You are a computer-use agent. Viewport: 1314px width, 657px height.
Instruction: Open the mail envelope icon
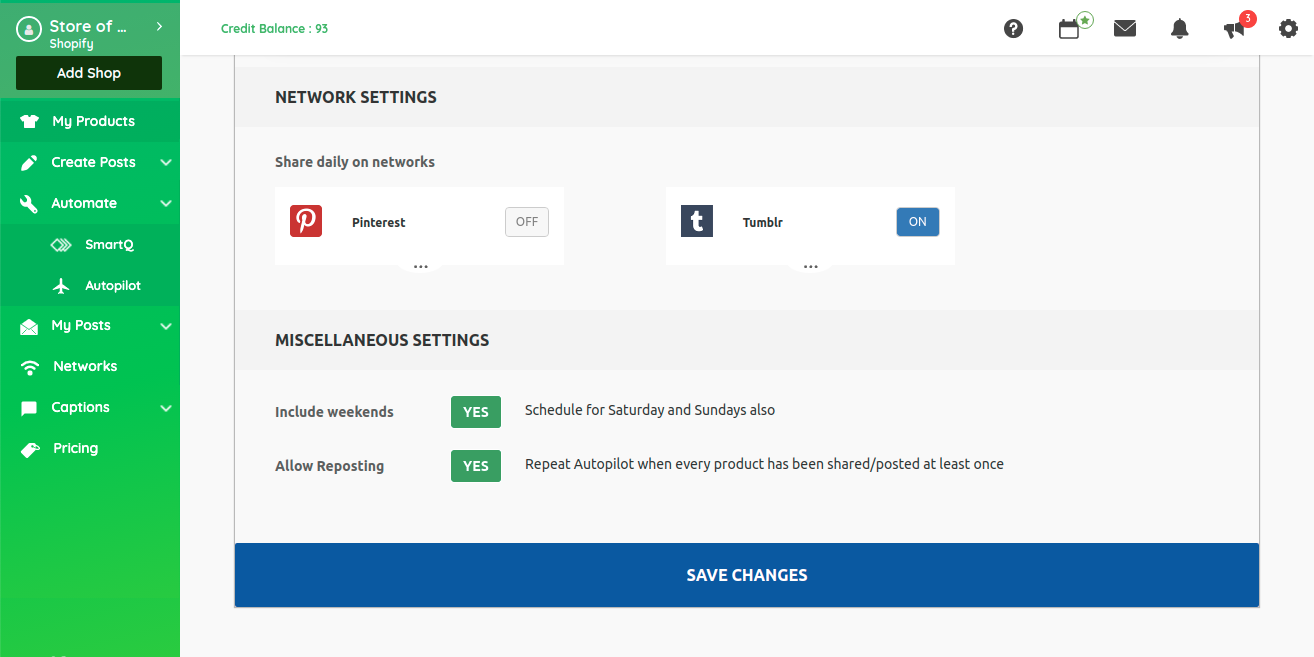coord(1125,29)
